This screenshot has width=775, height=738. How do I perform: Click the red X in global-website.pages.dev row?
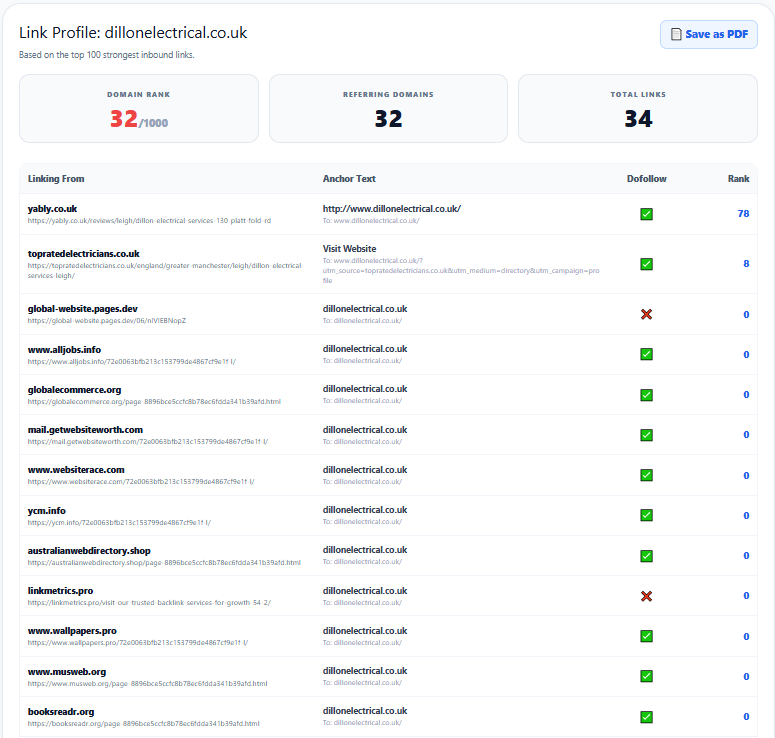[x=646, y=314]
